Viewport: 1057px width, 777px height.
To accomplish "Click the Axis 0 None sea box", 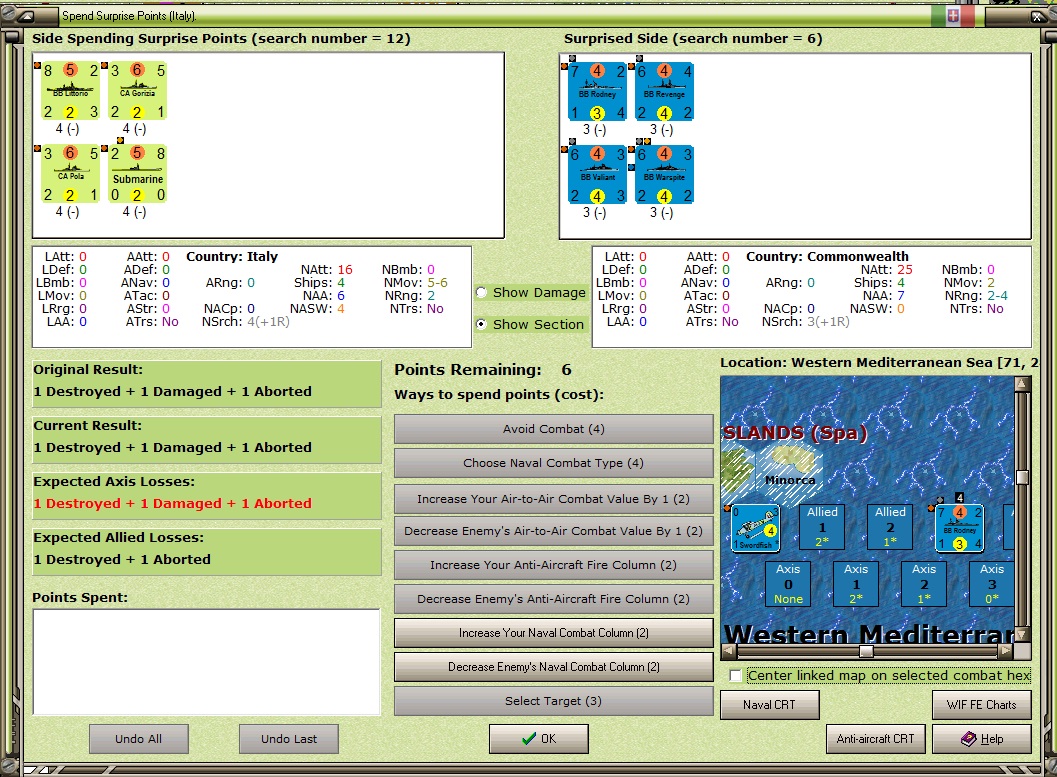I will (x=788, y=584).
